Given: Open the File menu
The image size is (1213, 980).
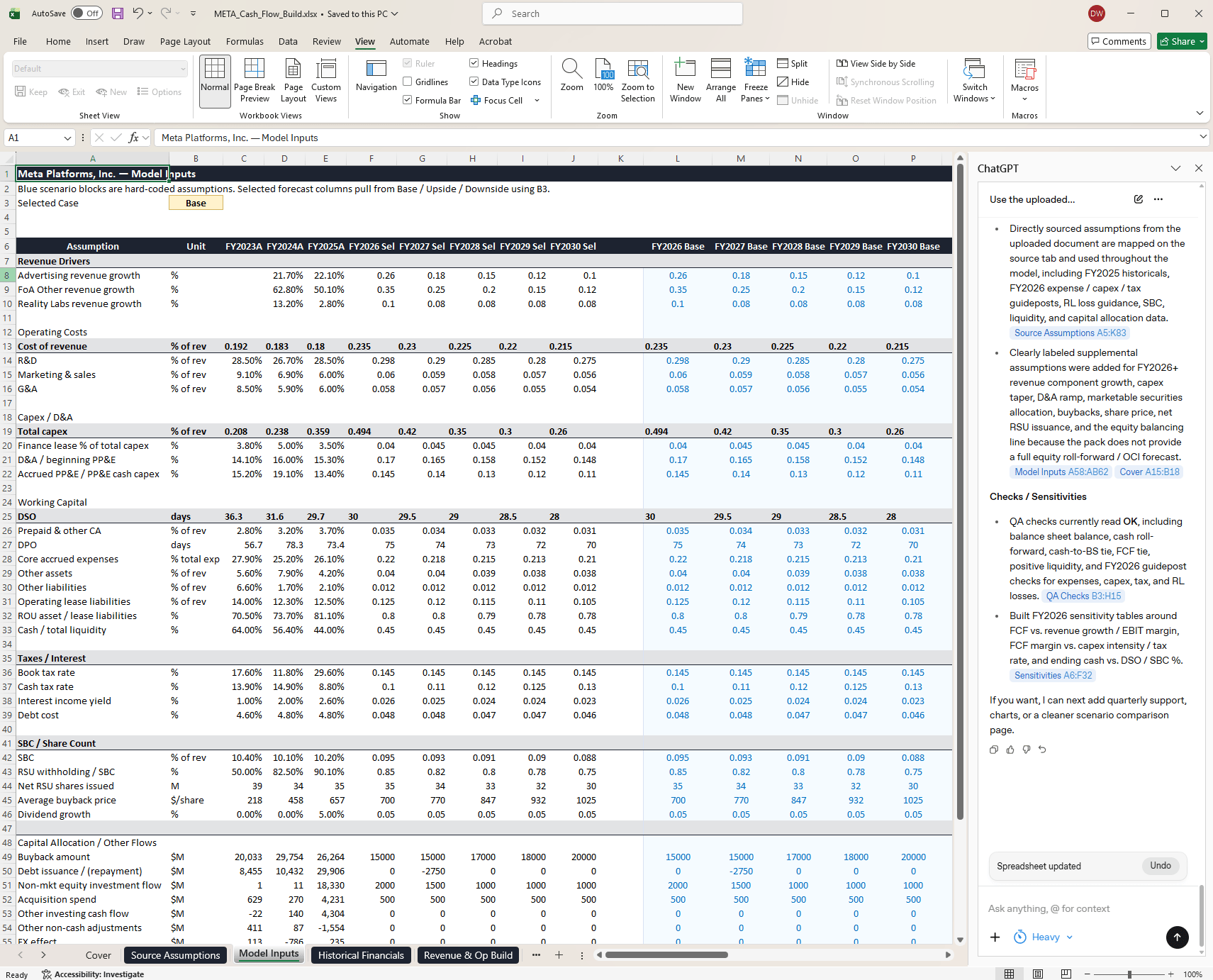Looking at the screenshot, I should (20, 42).
